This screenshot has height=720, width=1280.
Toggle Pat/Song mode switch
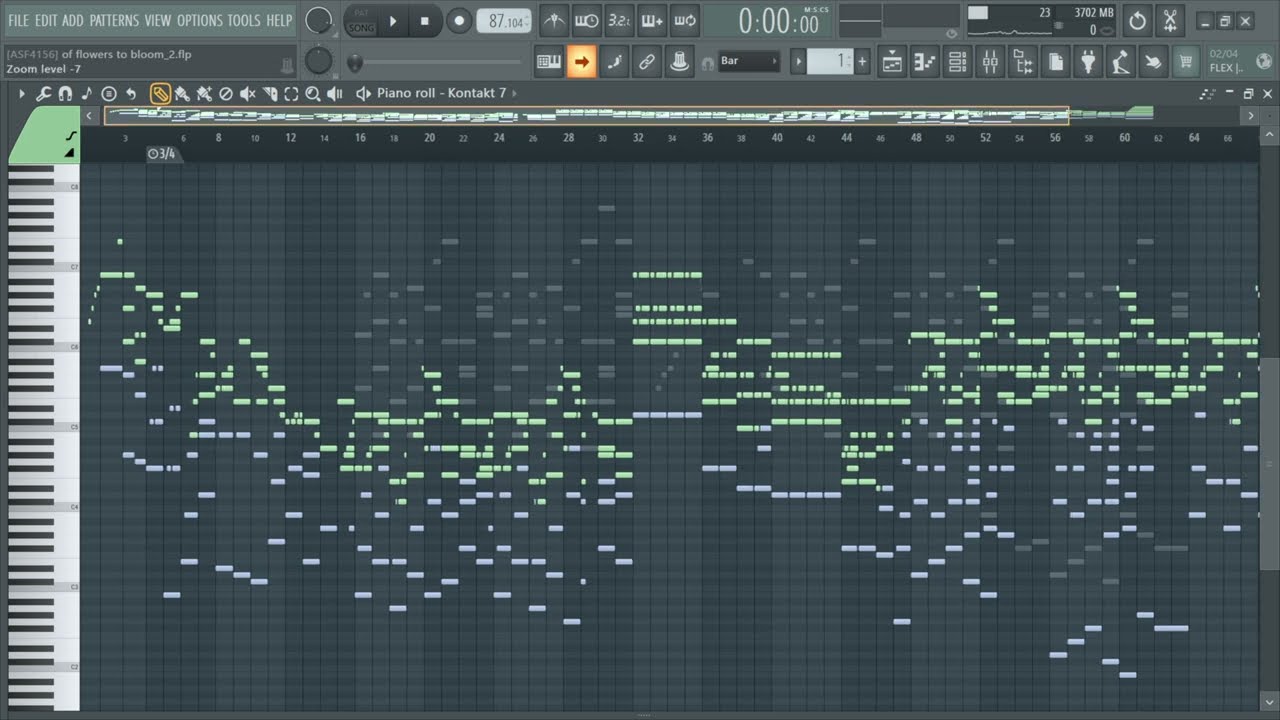pos(360,21)
